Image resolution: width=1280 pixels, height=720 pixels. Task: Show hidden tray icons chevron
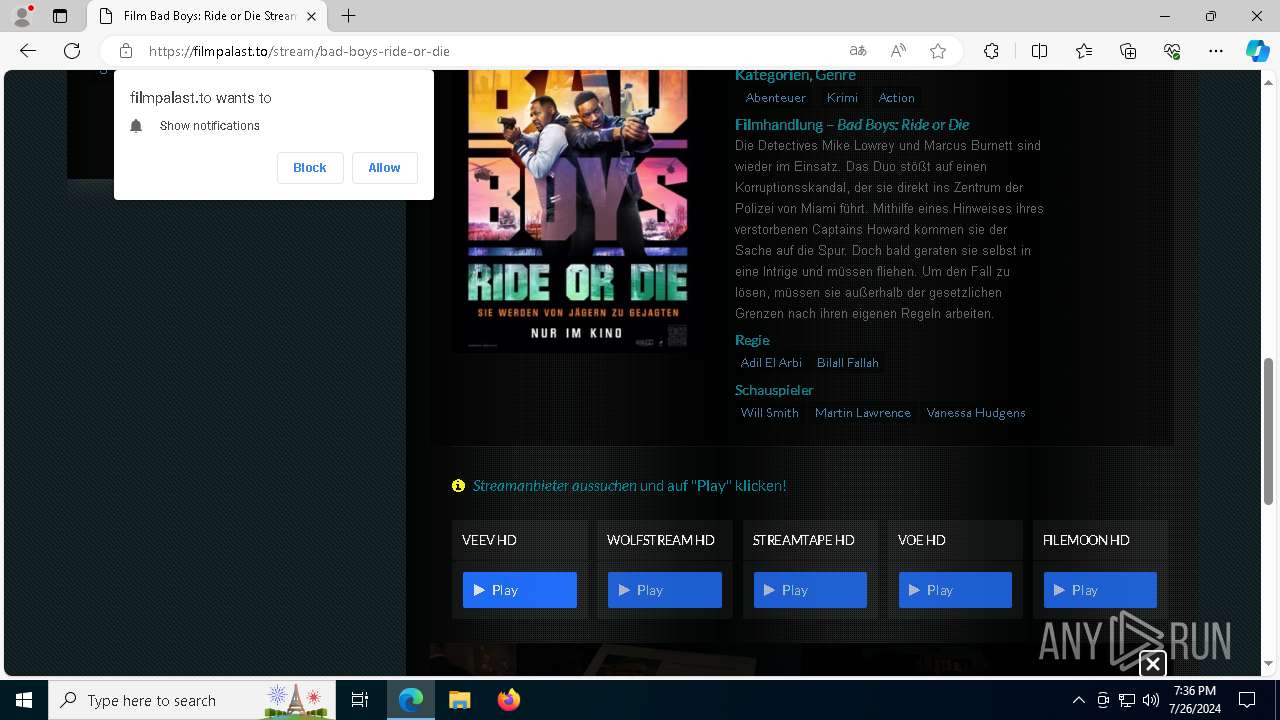click(x=1079, y=700)
